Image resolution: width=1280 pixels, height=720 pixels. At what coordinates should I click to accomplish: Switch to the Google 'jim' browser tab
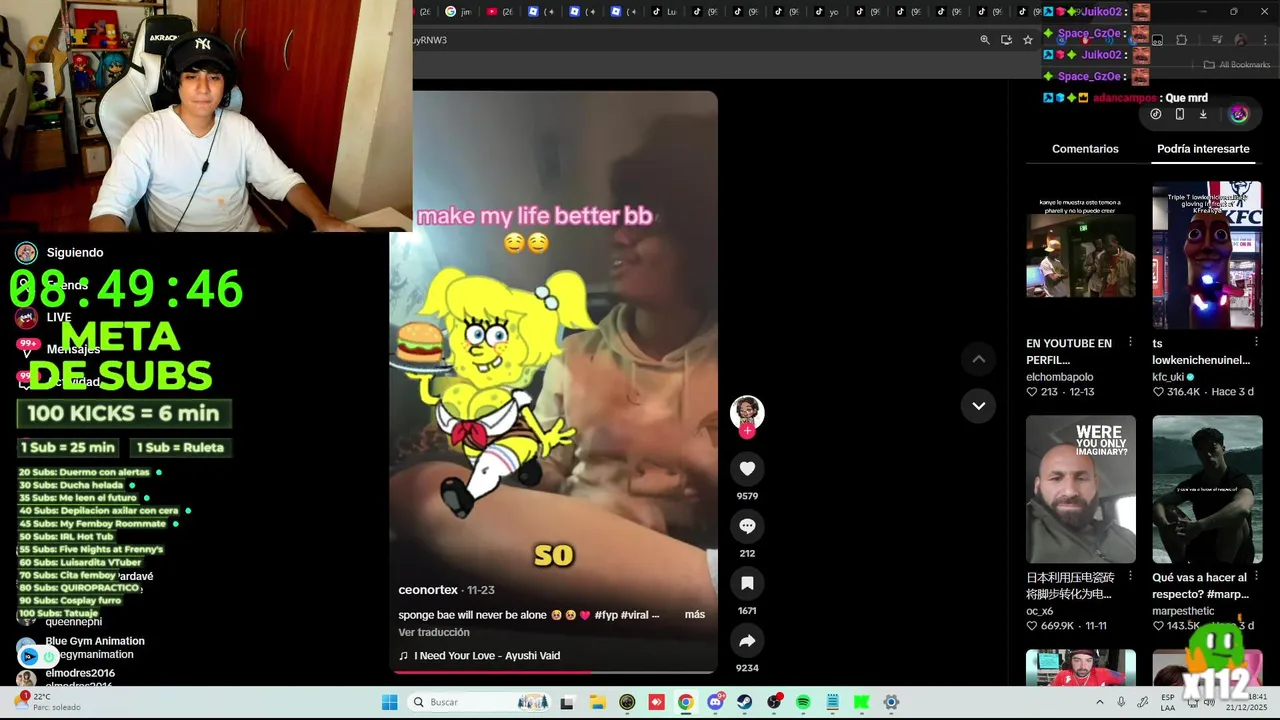click(459, 12)
